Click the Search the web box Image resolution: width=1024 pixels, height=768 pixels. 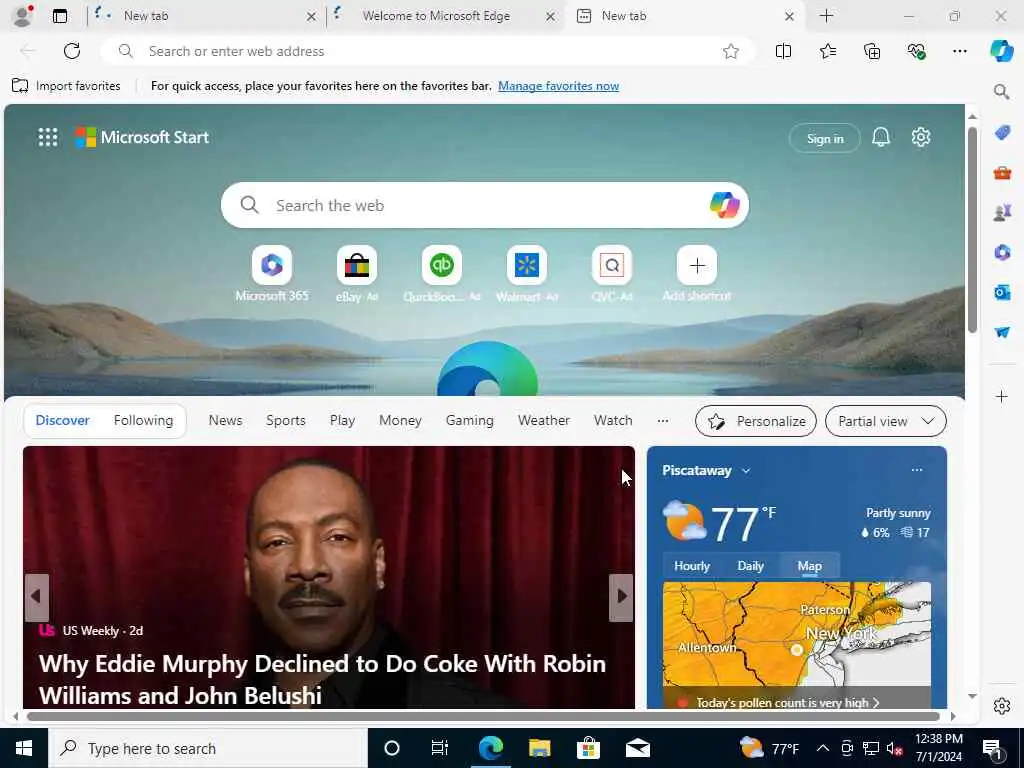coord(483,205)
